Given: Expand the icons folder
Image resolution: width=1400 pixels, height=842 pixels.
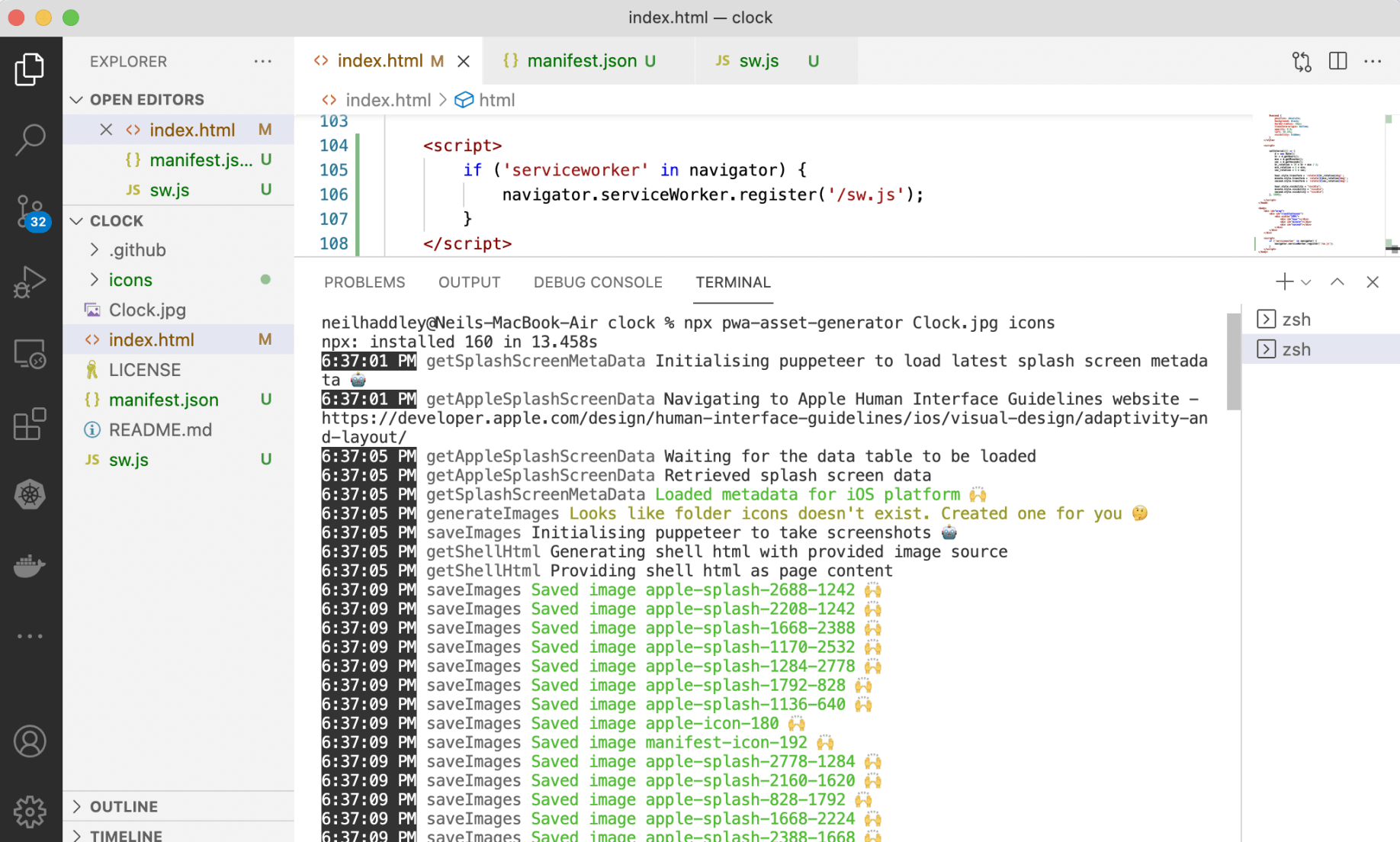Looking at the screenshot, I should 130,280.
